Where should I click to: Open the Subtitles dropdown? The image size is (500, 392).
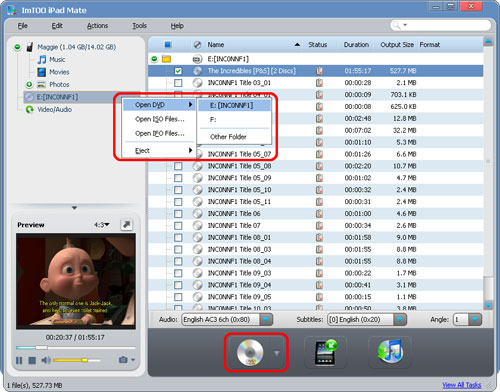[x=400, y=320]
